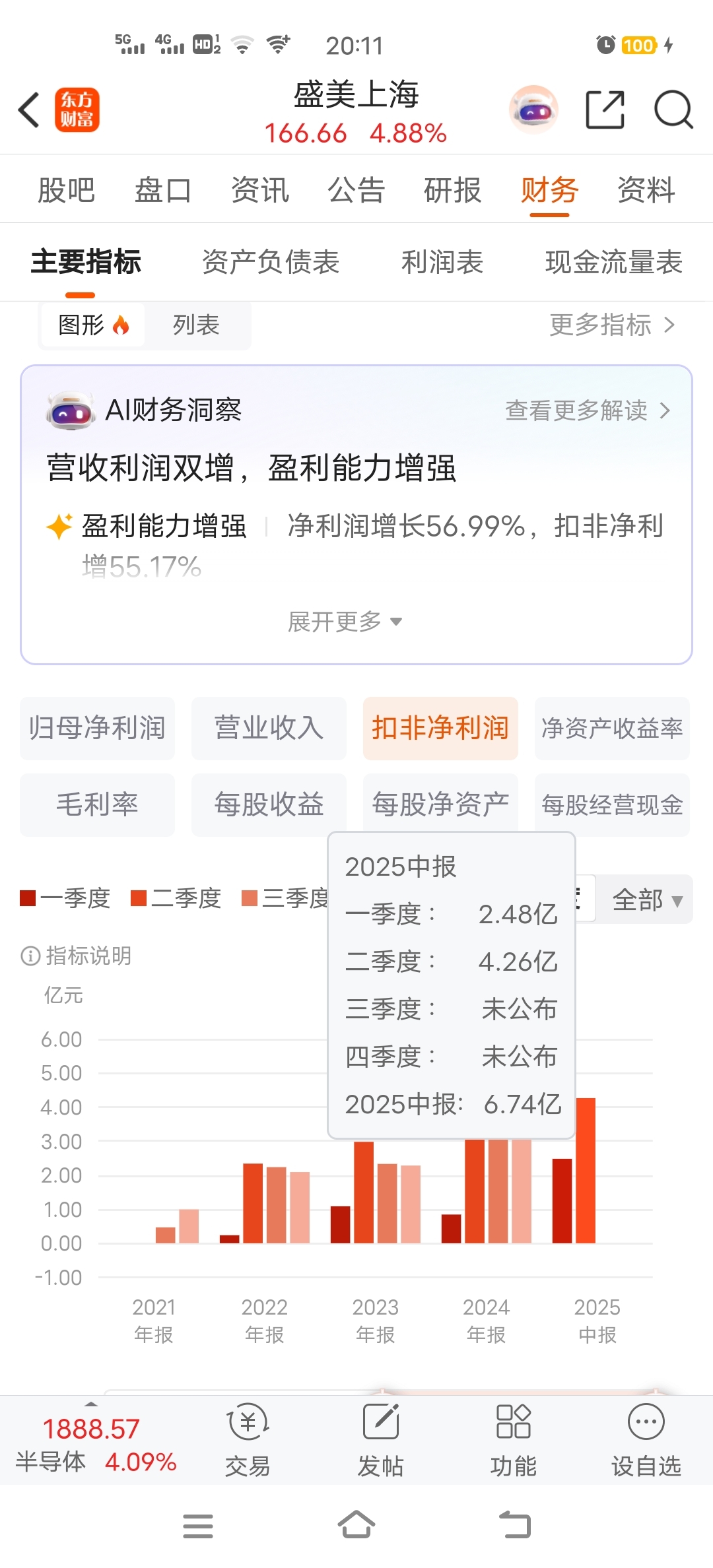The height and width of the screenshot is (1568, 713).
Task: Open the 全部 period dropdown
Action: [645, 899]
